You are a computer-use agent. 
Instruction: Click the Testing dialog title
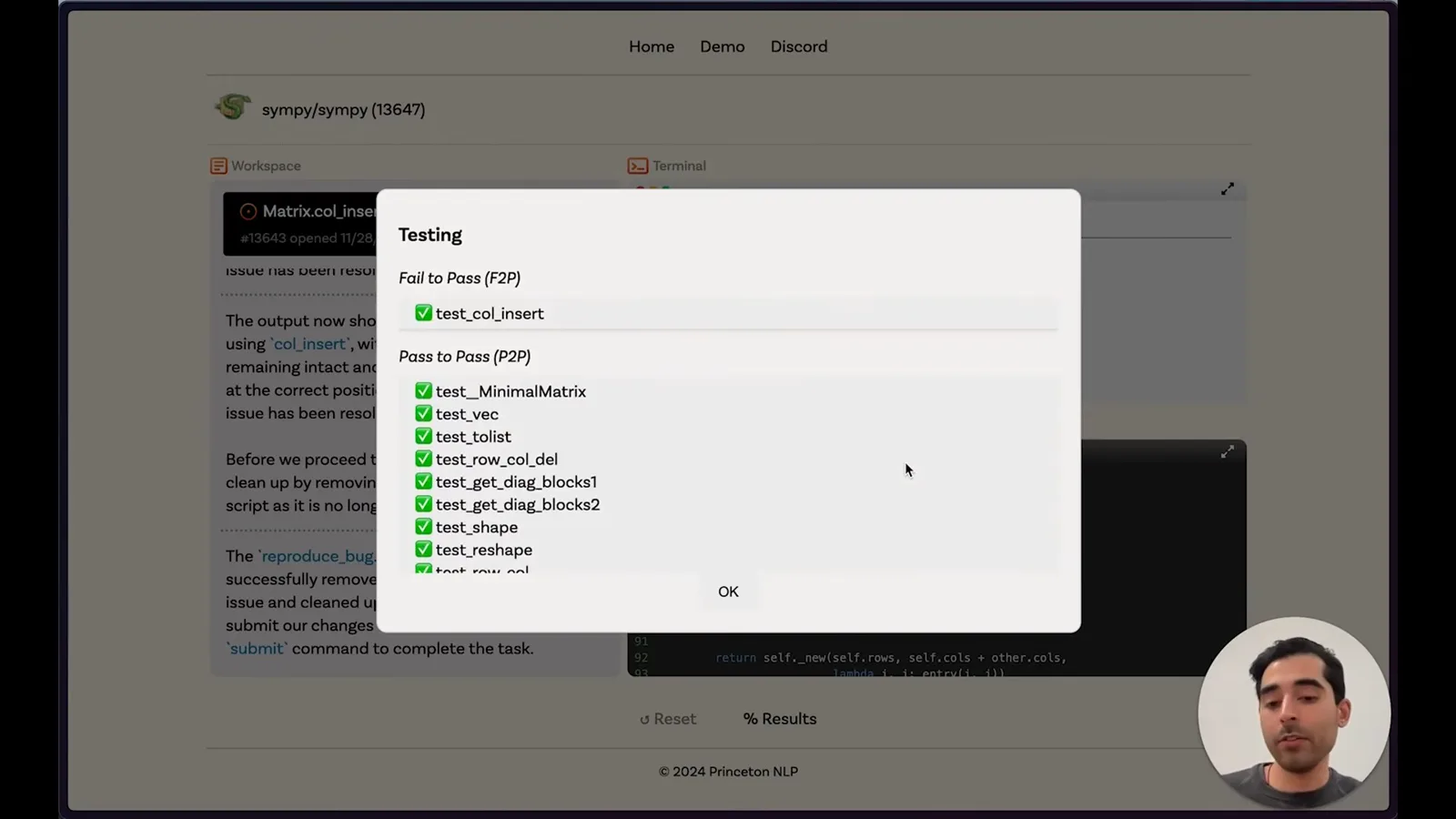[x=430, y=235]
